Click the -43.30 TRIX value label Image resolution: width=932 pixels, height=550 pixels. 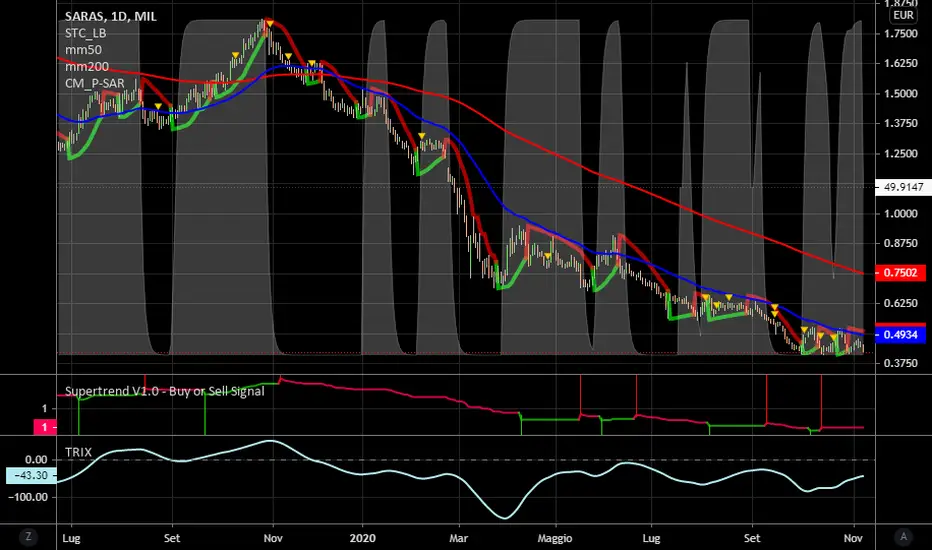point(31,476)
